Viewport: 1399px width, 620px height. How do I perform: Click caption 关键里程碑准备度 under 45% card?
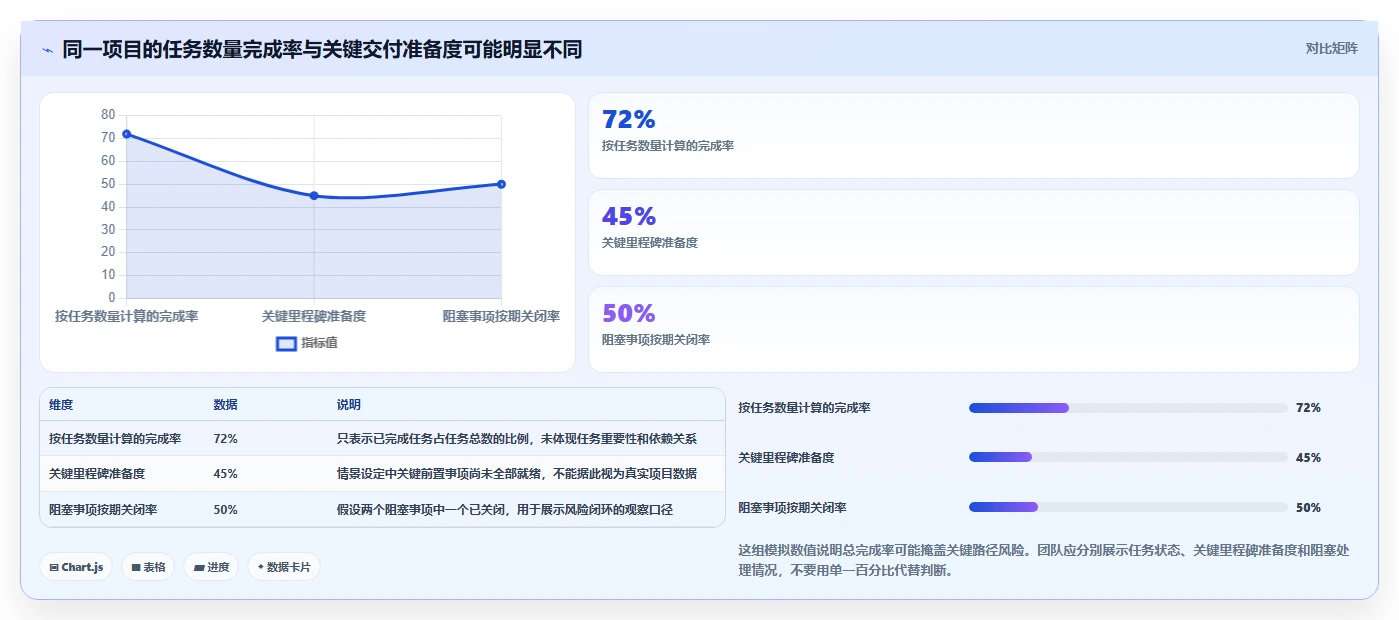[650, 243]
